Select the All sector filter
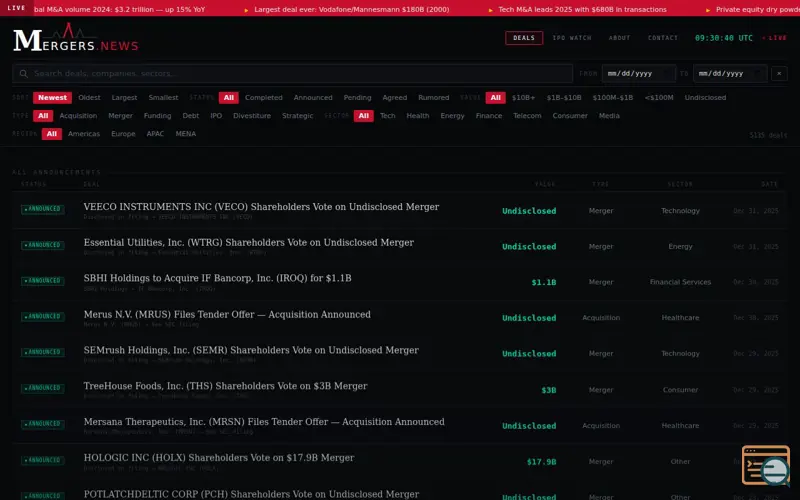800x500 pixels. (x=363, y=116)
